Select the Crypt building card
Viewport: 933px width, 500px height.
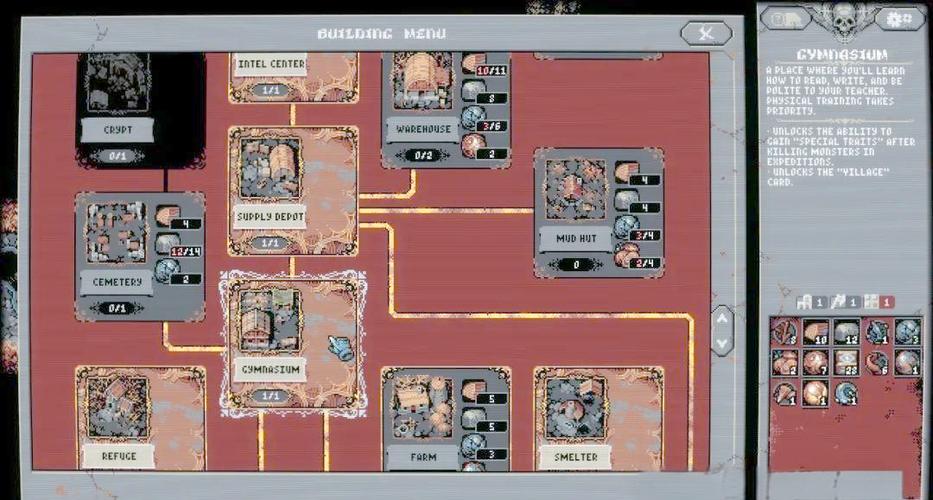click(x=141, y=110)
